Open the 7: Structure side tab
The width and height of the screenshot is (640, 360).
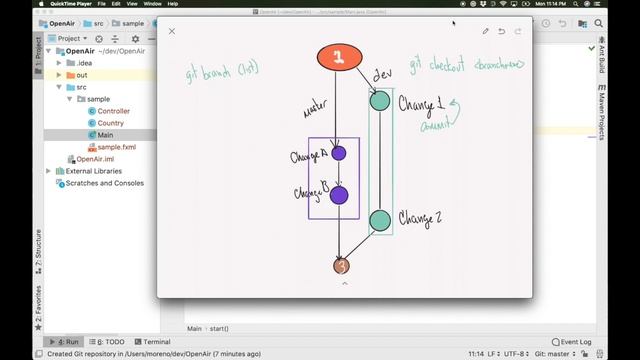[x=38, y=251]
